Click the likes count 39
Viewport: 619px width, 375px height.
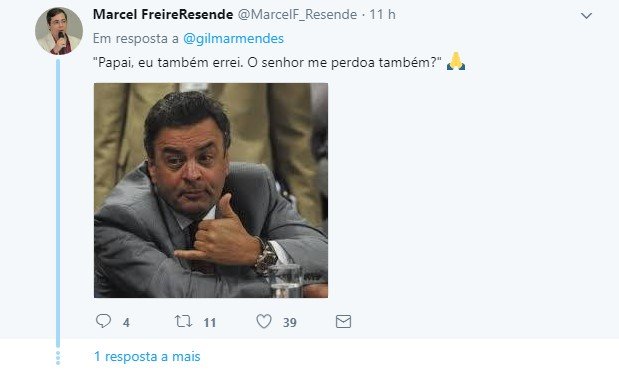289,323
